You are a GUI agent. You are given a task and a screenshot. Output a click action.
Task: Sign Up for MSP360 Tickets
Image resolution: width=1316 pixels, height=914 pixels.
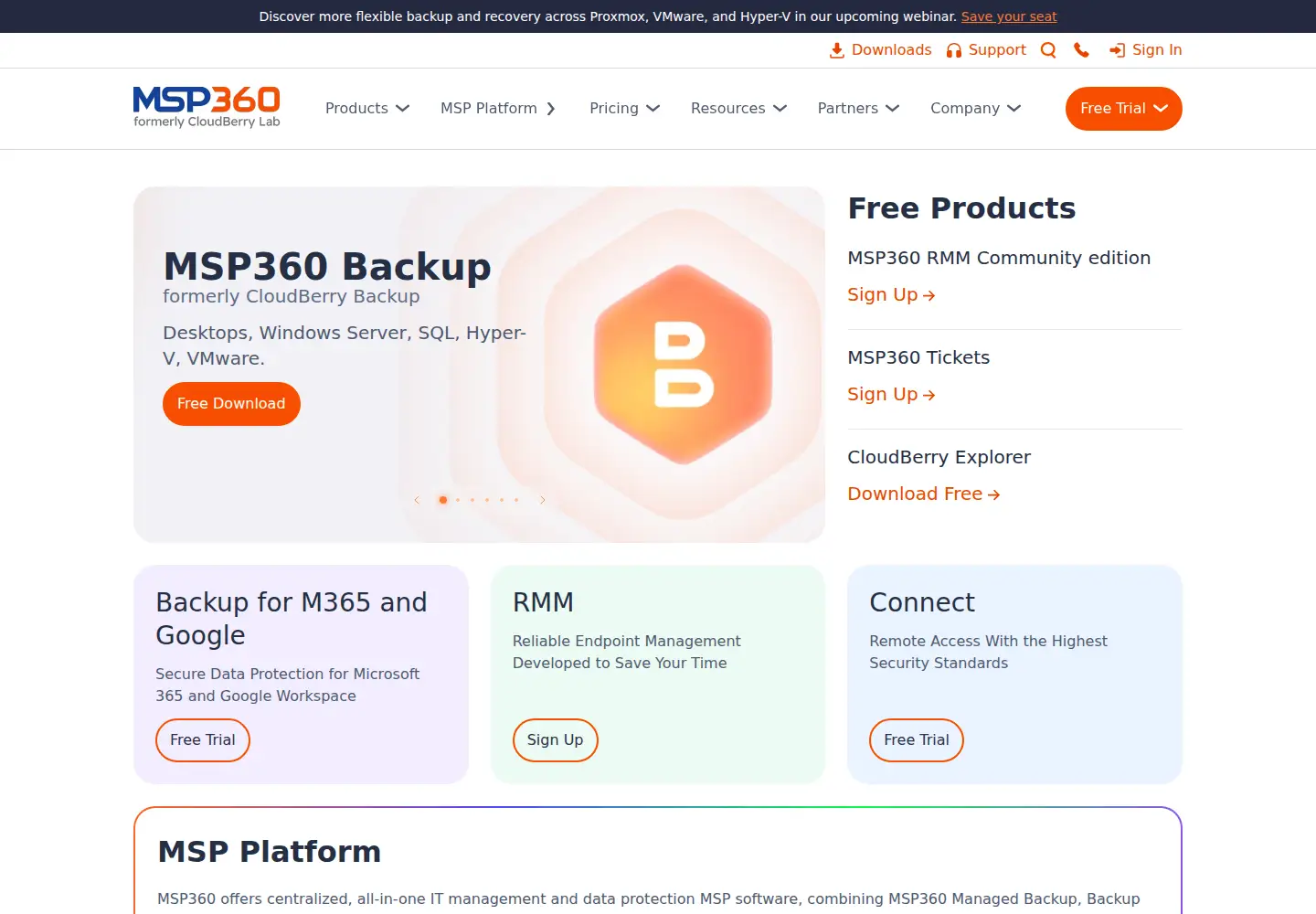pos(891,394)
